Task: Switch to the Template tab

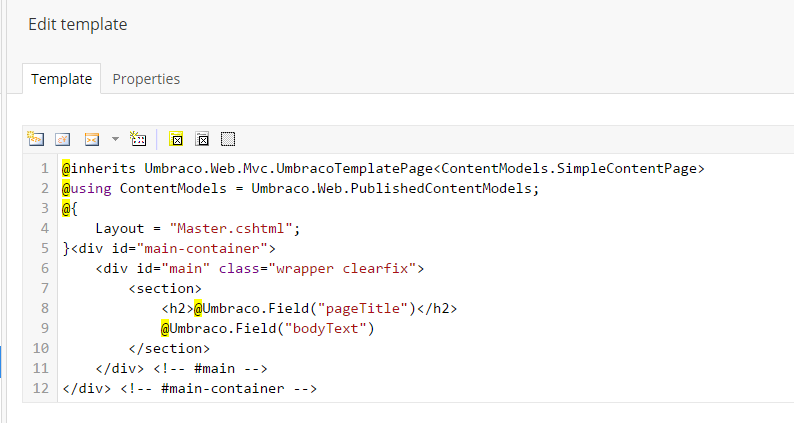Action: [x=61, y=79]
